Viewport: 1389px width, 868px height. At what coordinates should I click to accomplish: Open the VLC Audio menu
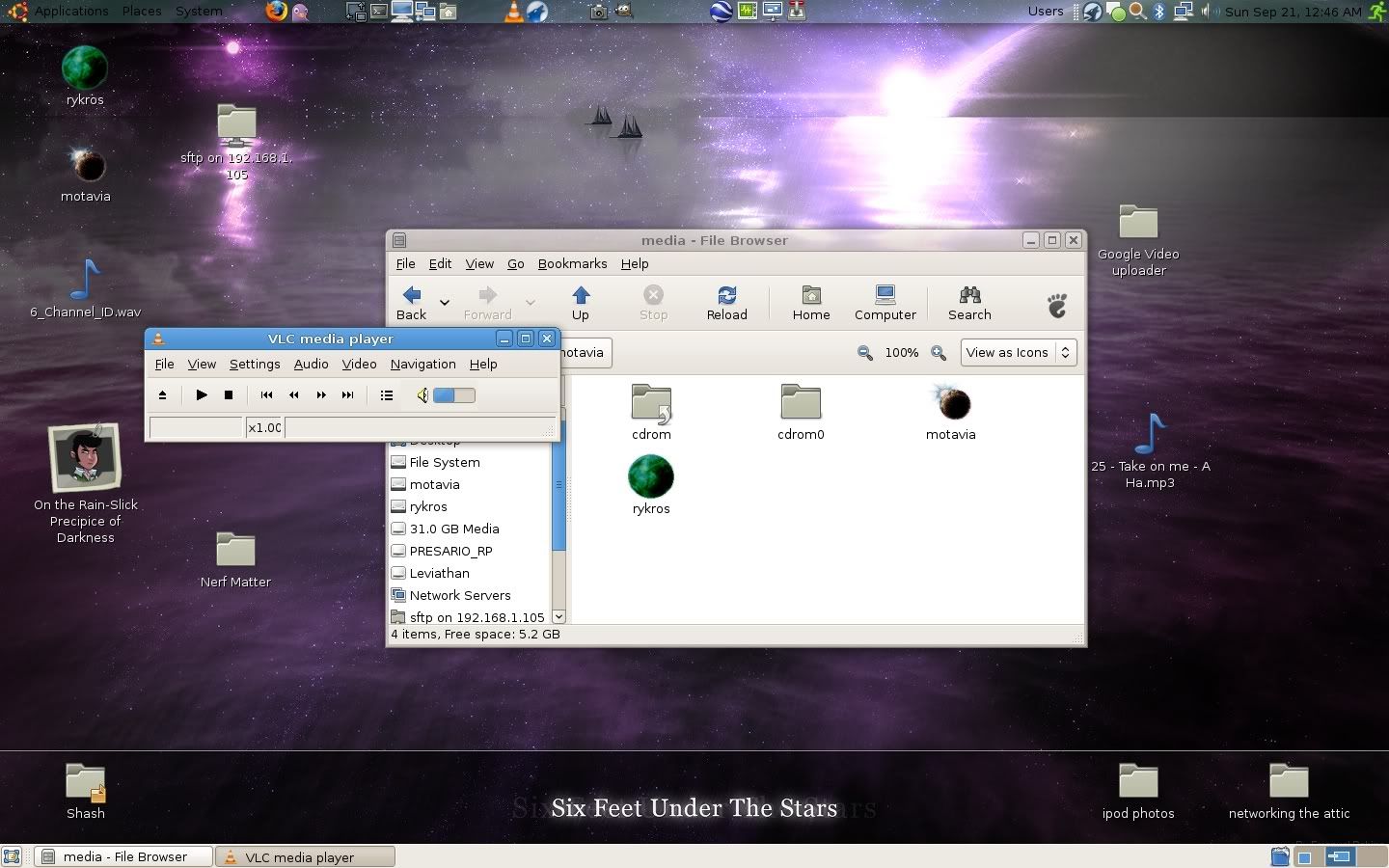click(x=311, y=364)
